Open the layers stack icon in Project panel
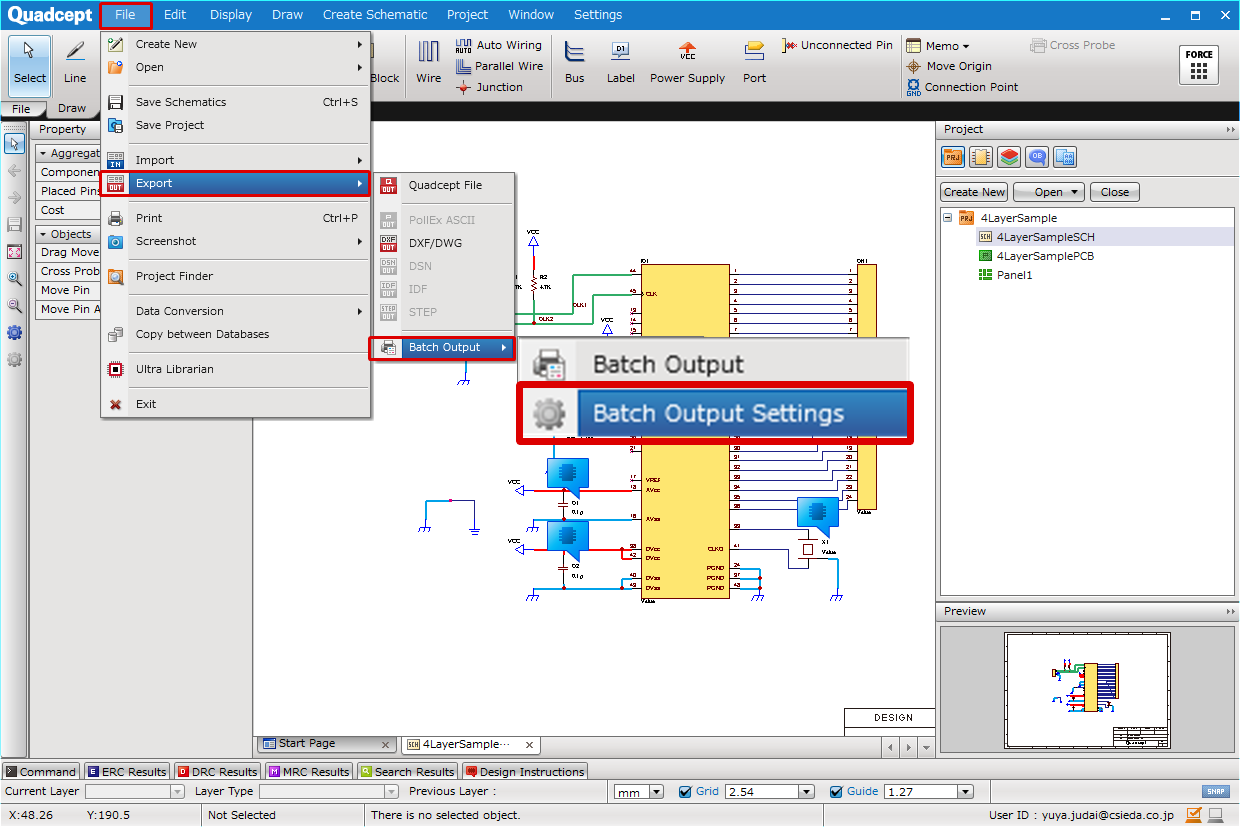This screenshot has width=1240, height=827. click(1009, 157)
